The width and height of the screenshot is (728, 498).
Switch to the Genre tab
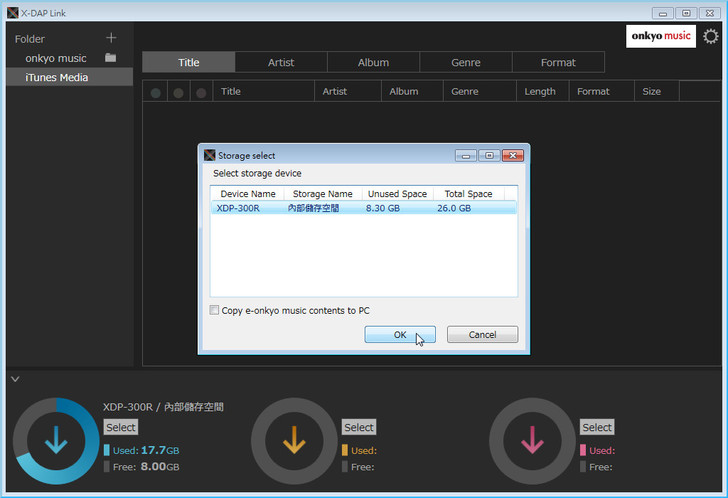466,62
